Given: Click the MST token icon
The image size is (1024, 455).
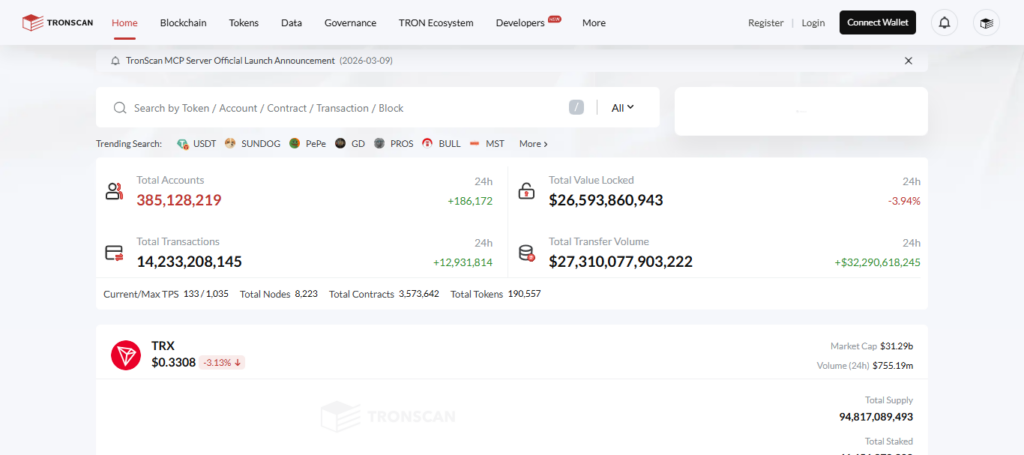Looking at the screenshot, I should click(x=475, y=144).
